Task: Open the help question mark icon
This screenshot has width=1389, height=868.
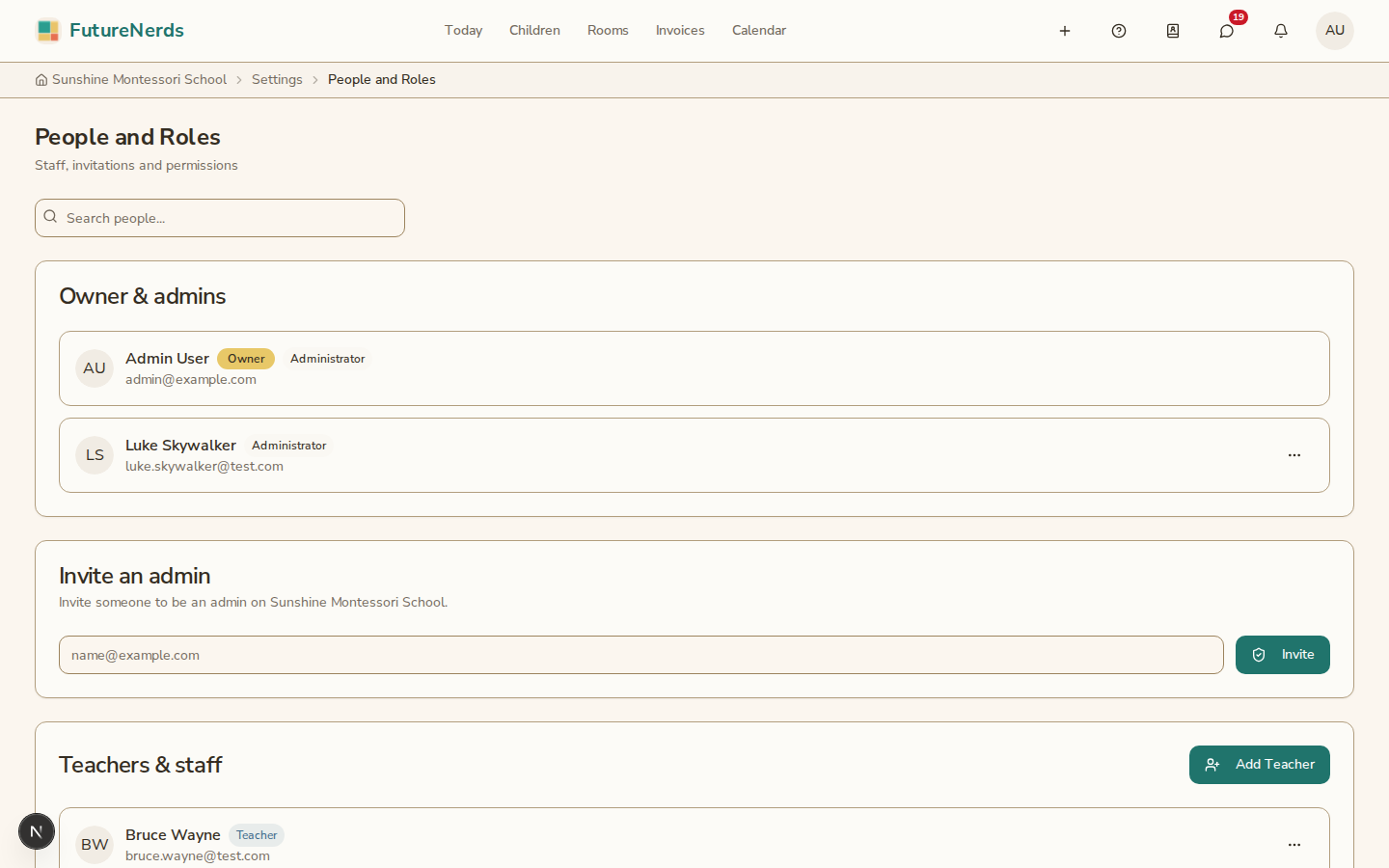Action: coord(1119,31)
